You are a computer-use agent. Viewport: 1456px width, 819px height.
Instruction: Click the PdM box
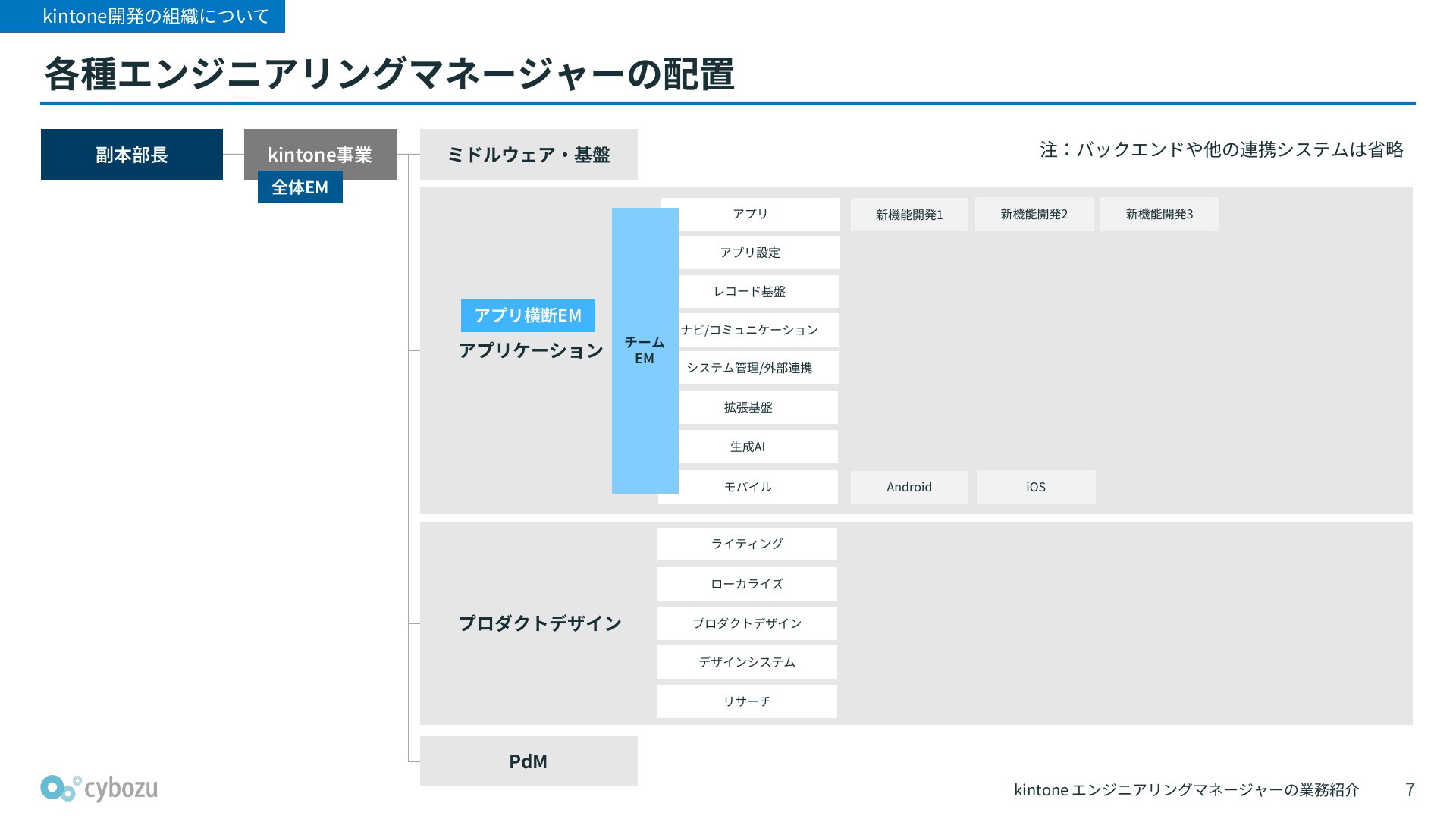529,761
